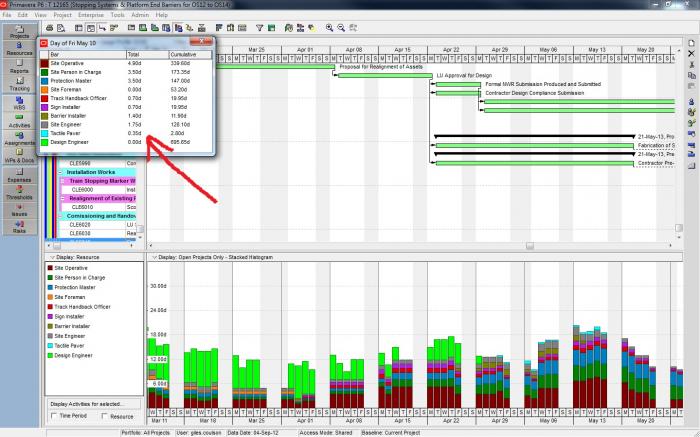This screenshot has width=700, height=437.
Task: Open the Enterprise menu
Action: [x=91, y=15]
